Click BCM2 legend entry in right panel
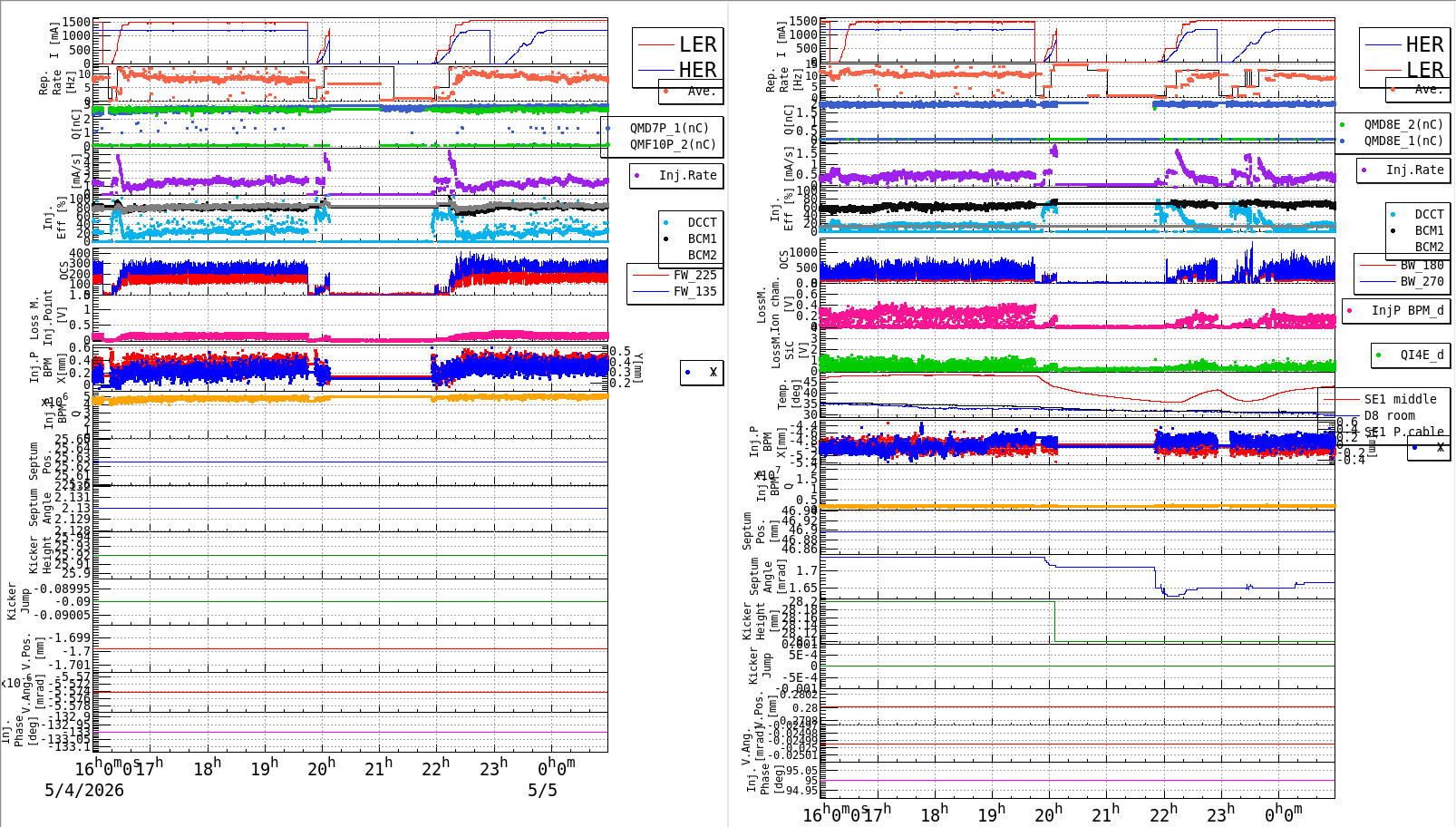 click(1429, 247)
